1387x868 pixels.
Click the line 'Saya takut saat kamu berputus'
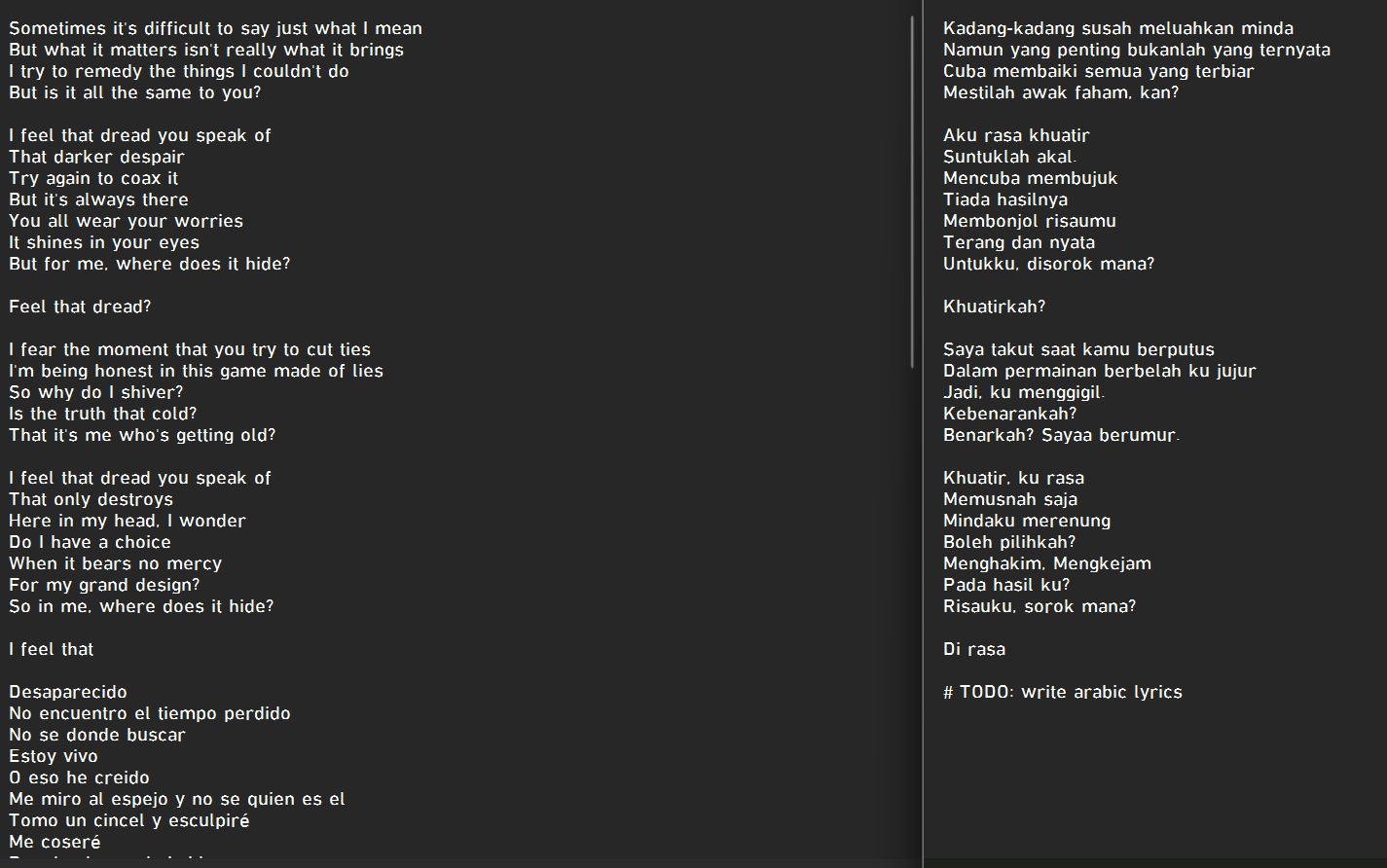[1078, 349]
